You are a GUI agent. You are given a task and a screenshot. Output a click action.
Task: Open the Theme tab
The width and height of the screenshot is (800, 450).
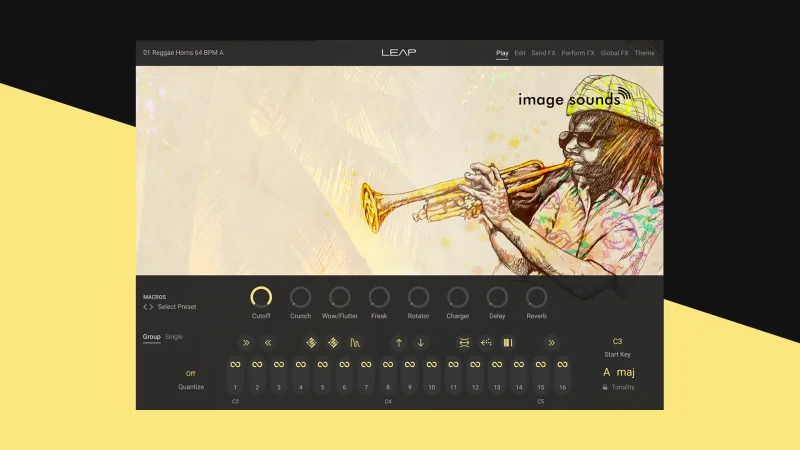coord(644,53)
